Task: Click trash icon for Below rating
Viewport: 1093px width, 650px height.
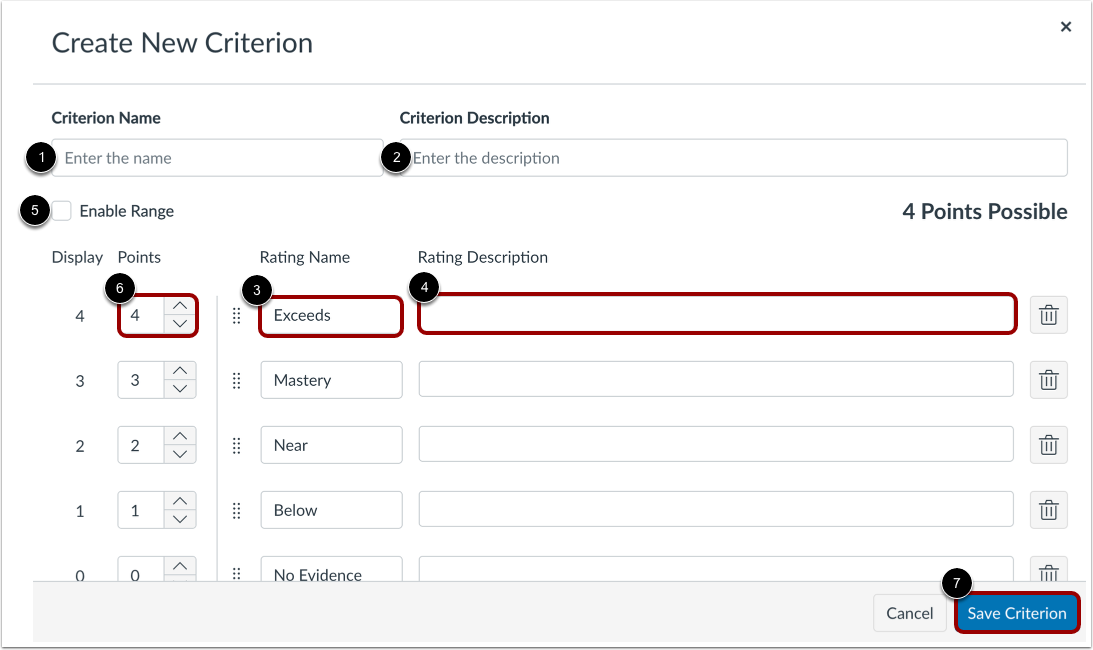Action: point(1048,510)
